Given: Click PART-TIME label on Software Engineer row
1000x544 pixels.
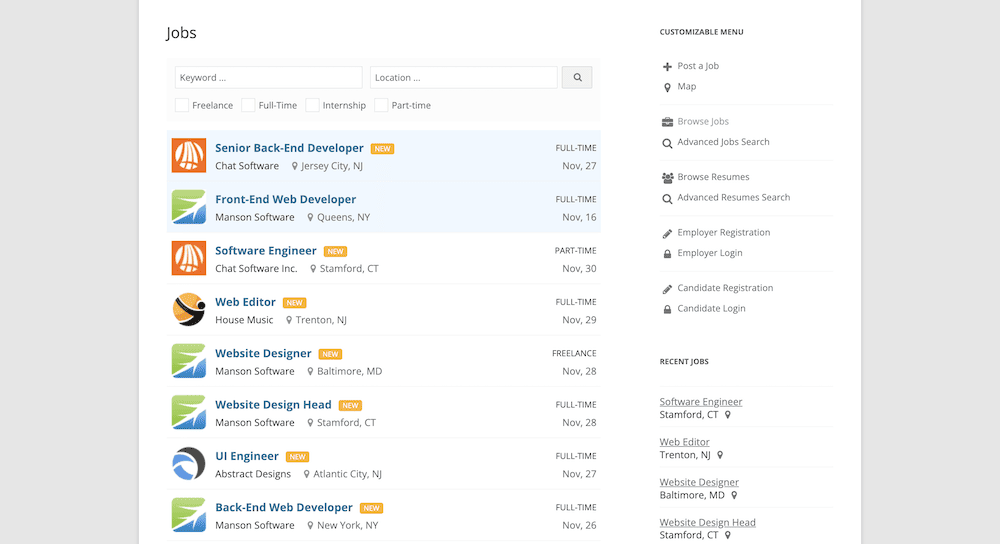Looking at the screenshot, I should pos(575,251).
